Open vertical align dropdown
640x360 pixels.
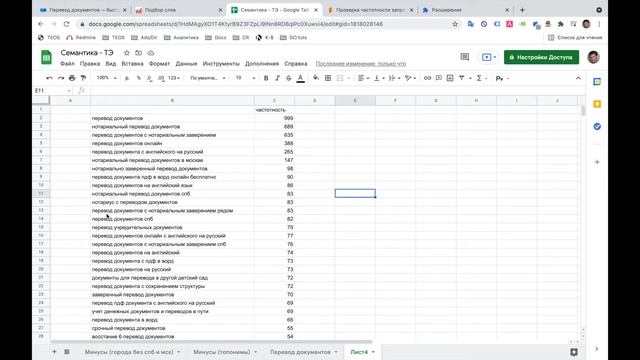point(379,78)
